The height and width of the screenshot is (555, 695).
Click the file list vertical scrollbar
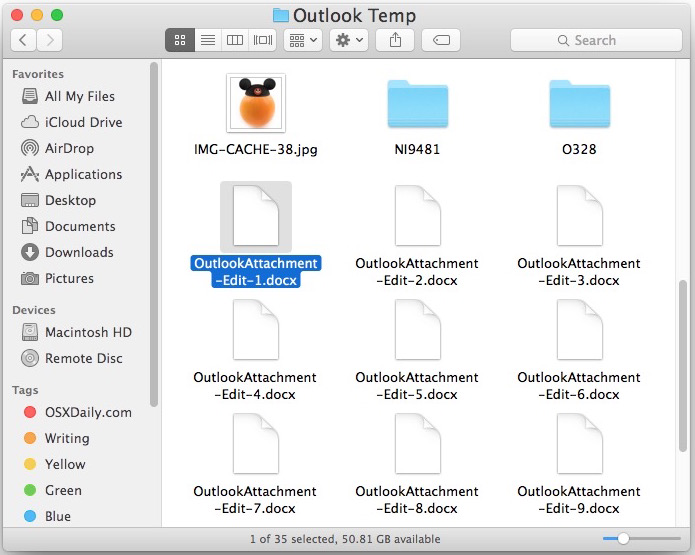pyautogui.click(x=683, y=366)
